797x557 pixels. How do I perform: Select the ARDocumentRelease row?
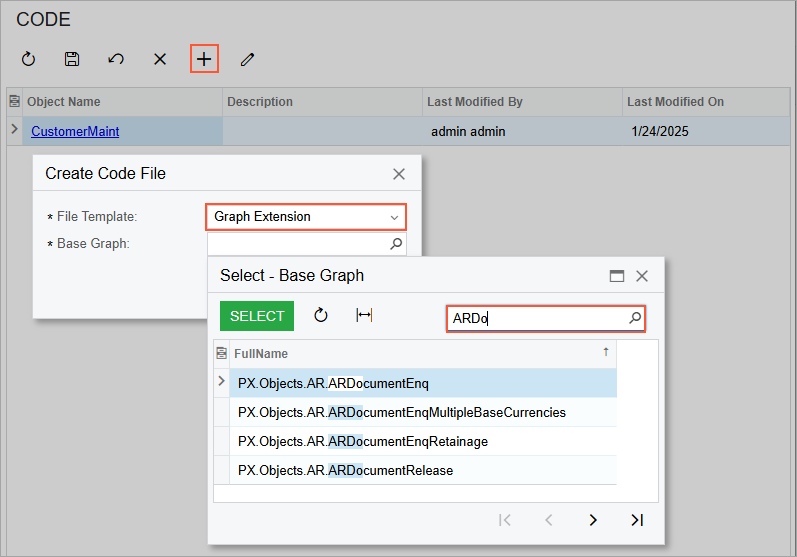345,470
